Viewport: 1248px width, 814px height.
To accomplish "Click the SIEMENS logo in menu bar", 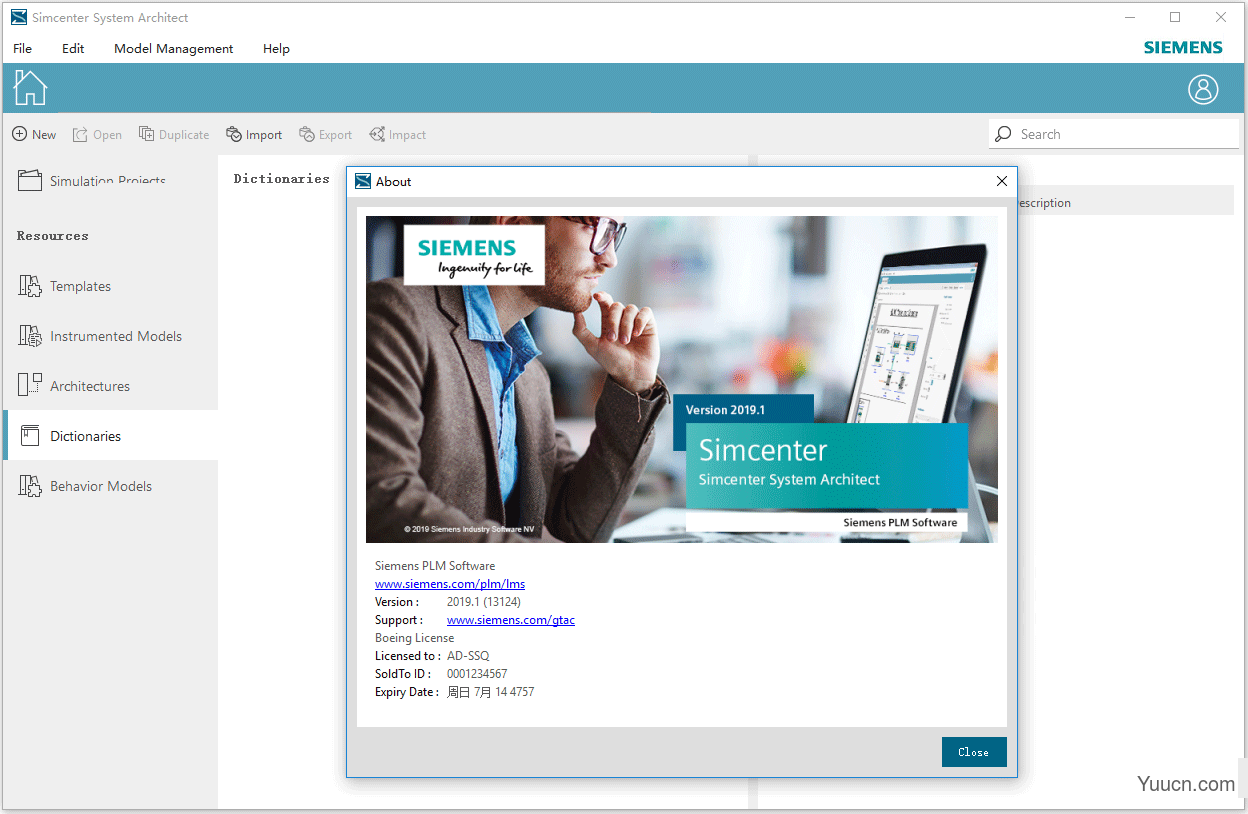I will click(x=1183, y=47).
